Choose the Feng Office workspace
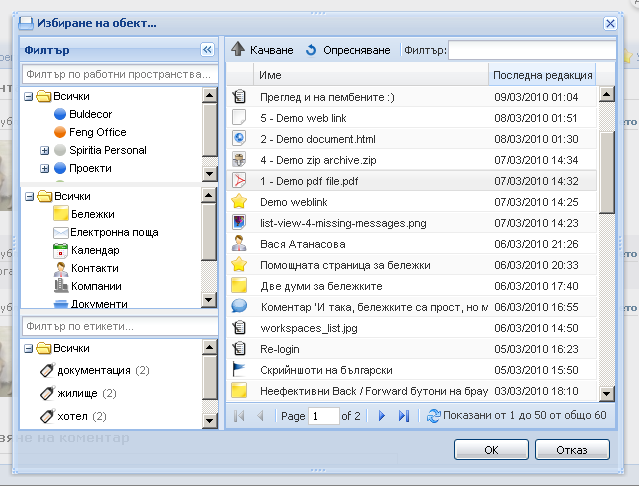The width and height of the screenshot is (639, 487). pos(98,132)
